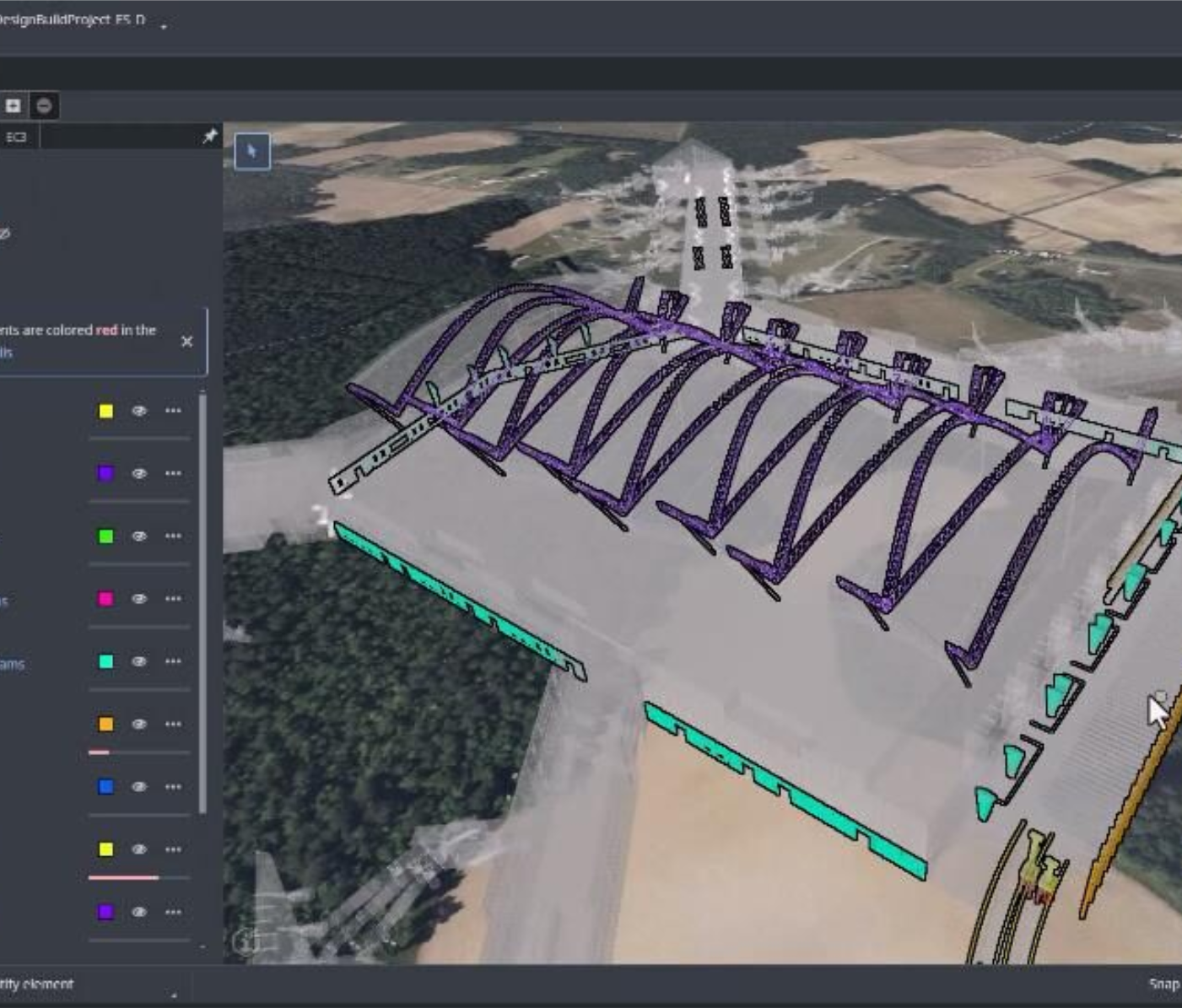Viewport: 1182px width, 1008px height.
Task: Pin the side panel with pushpin icon
Action: [x=210, y=136]
